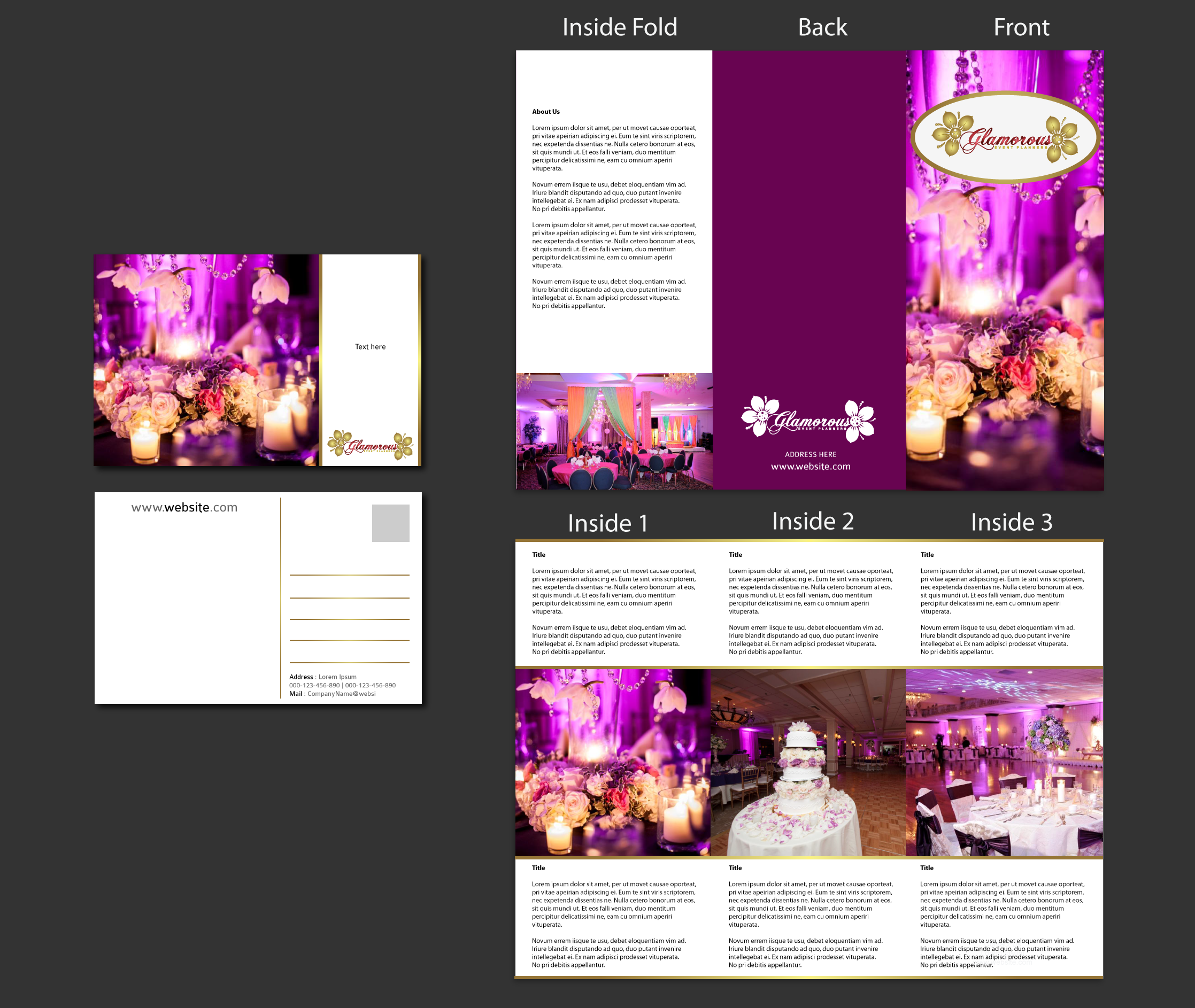Click the www.website.com text on postcard back
This screenshot has width=1195, height=1008.
[x=184, y=507]
